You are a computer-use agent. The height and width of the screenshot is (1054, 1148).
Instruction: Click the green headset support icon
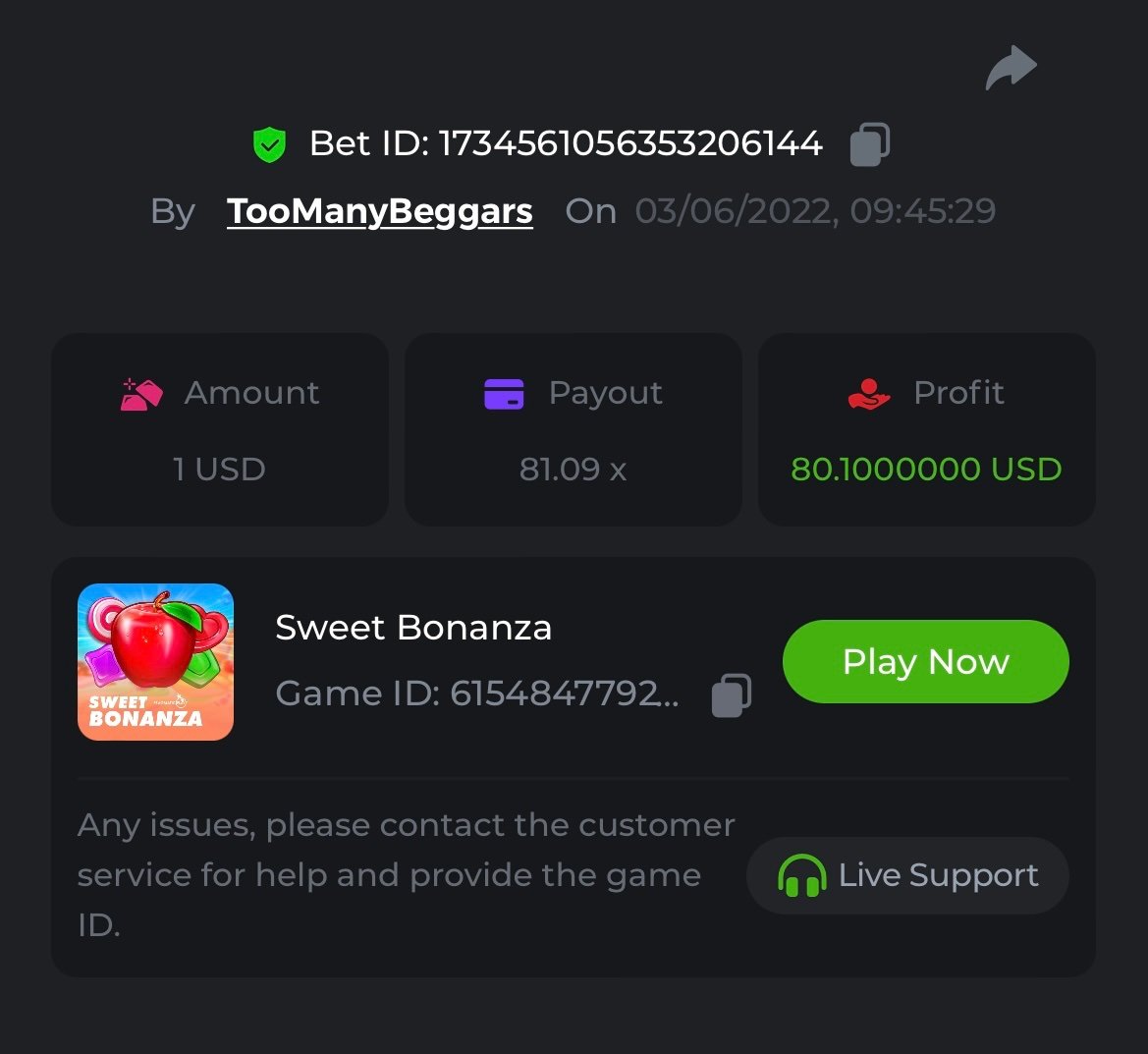pos(801,875)
